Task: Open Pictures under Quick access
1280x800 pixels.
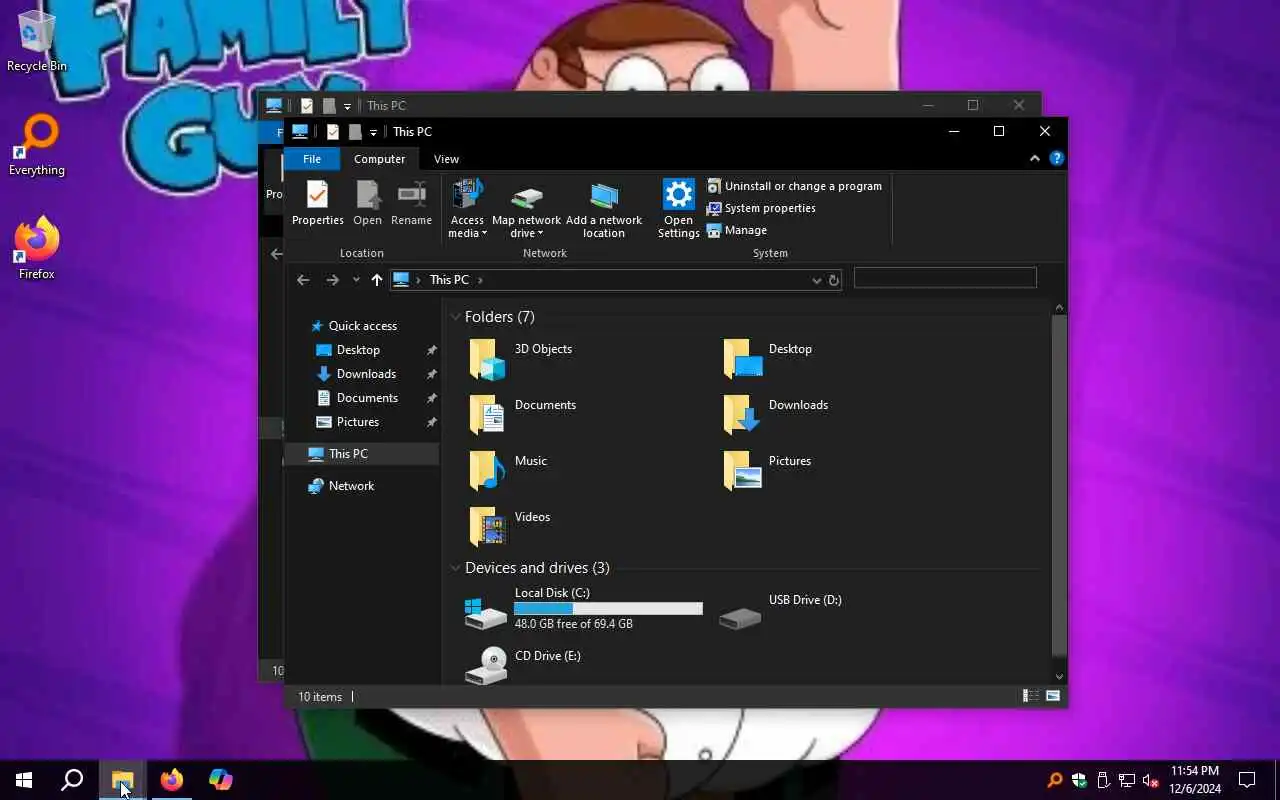Action: click(x=357, y=422)
